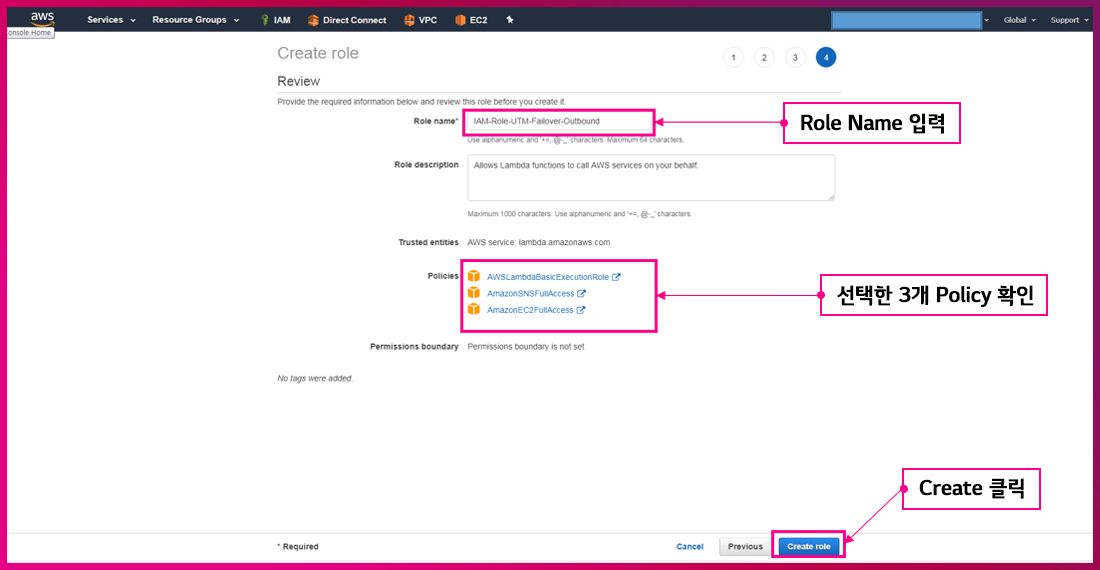Click into the Role name field
Screen dimensions: 1100x570
click(x=560, y=122)
